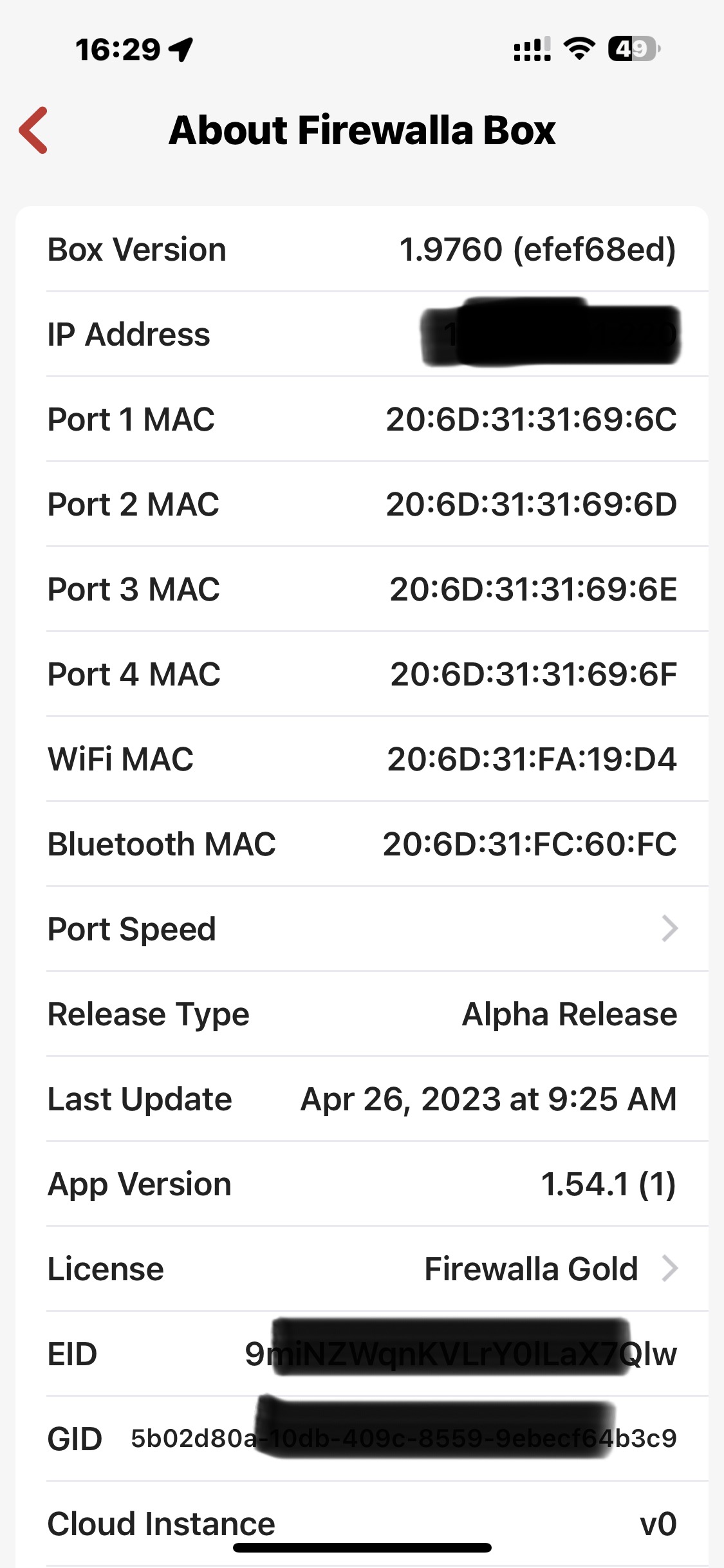Image resolution: width=724 pixels, height=1568 pixels.
Task: Expand the Port Speed chevron
Action: [x=669, y=929]
